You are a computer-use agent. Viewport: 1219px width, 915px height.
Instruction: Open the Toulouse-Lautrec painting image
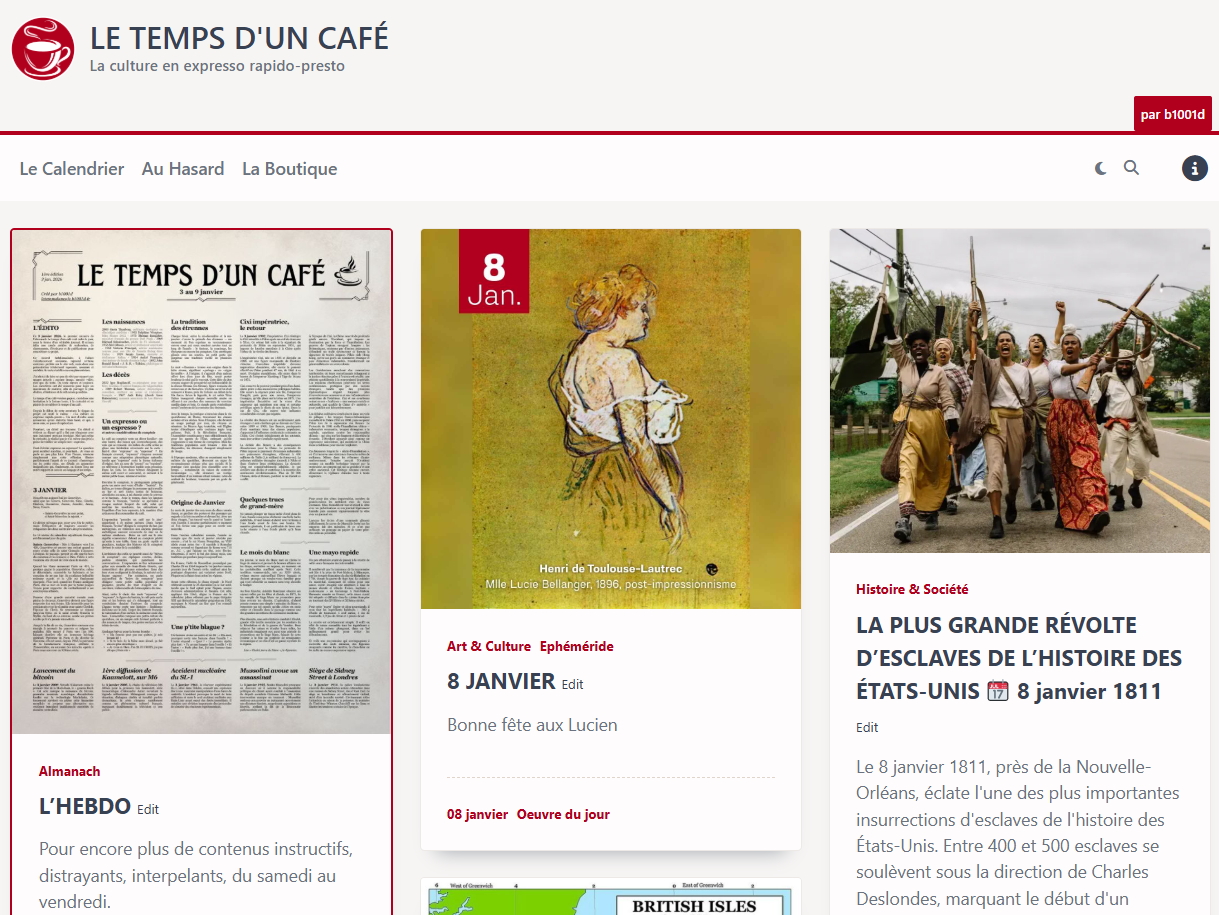610,419
